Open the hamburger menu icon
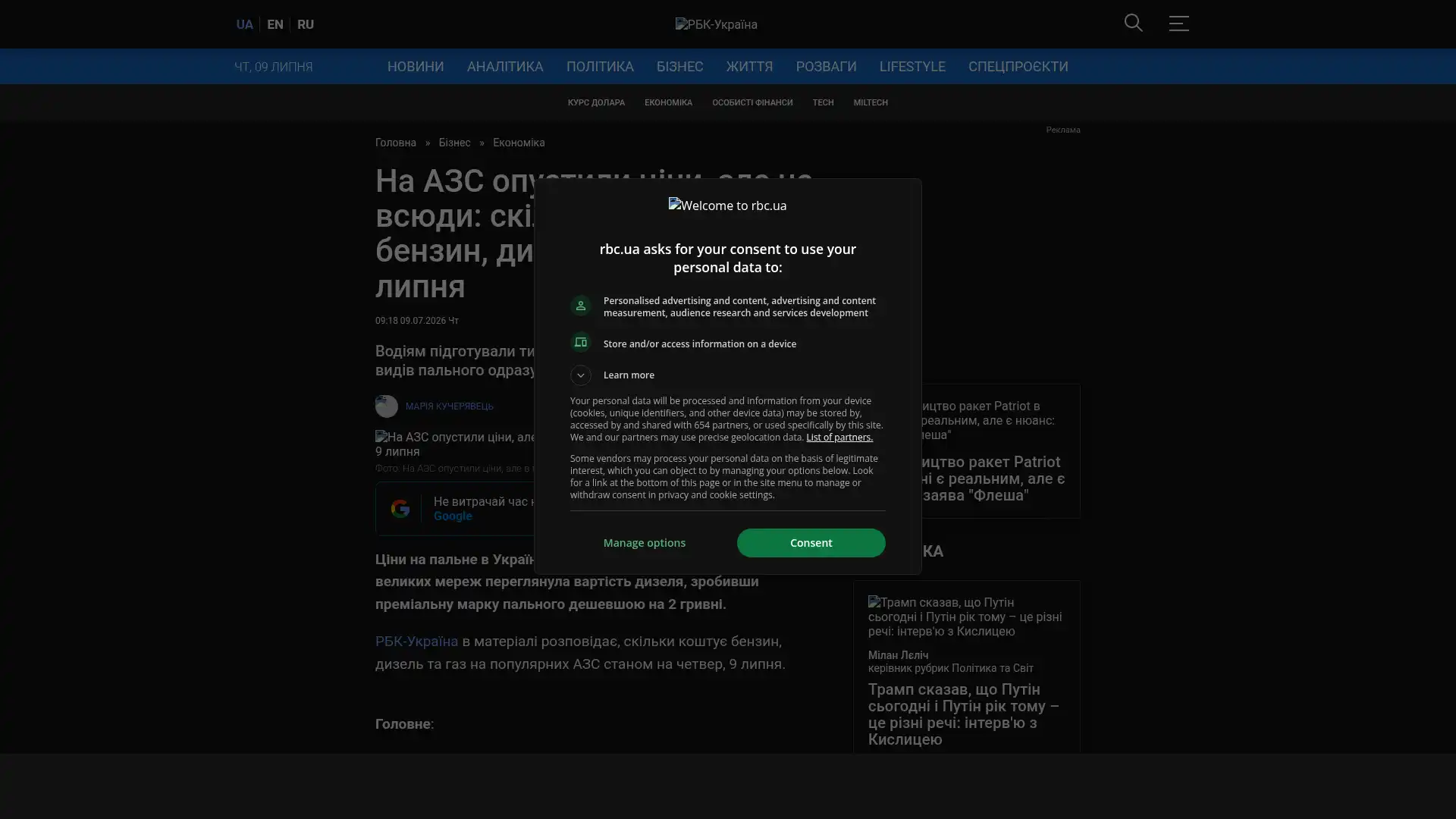1456x819 pixels. pyautogui.click(x=1178, y=23)
